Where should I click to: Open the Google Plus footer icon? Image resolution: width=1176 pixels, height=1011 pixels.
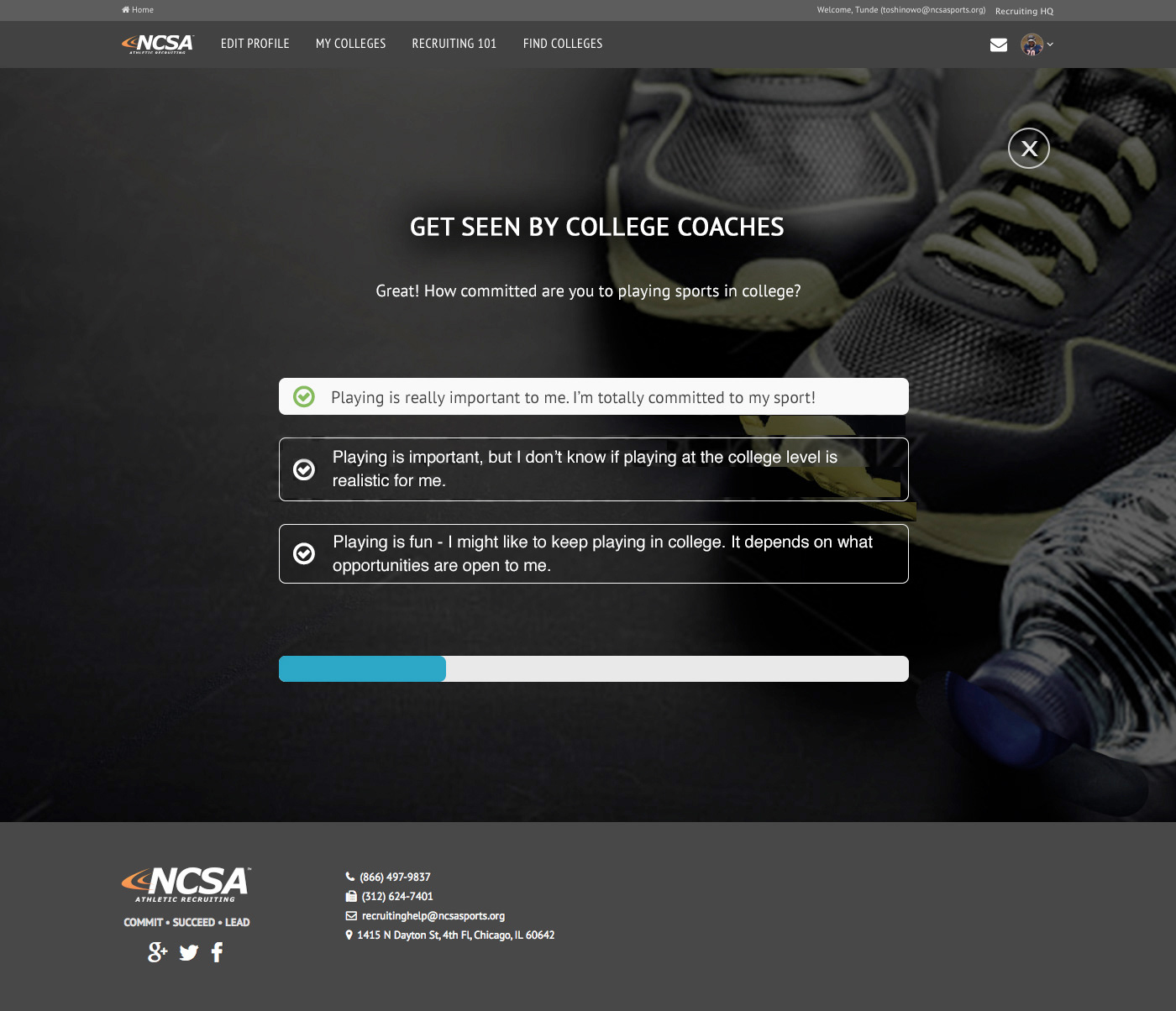pyautogui.click(x=157, y=951)
